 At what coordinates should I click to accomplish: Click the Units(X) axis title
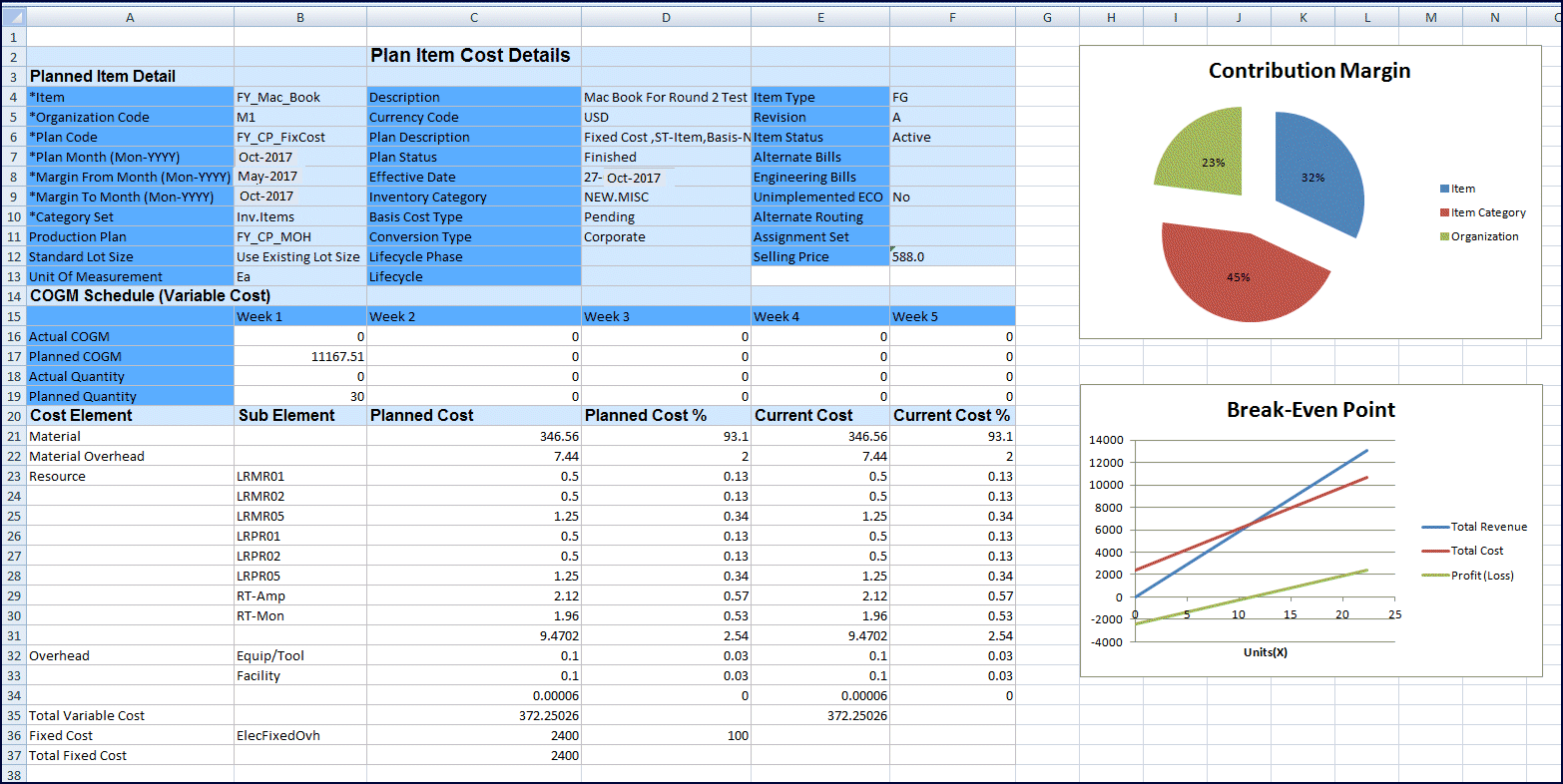tap(1266, 652)
